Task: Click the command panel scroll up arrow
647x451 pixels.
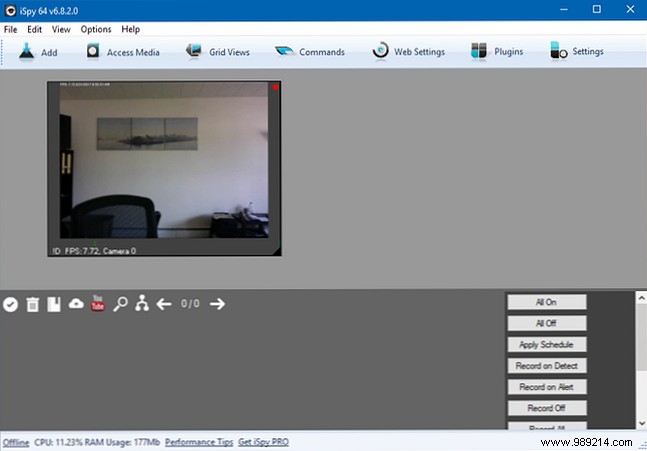Action: [x=641, y=298]
